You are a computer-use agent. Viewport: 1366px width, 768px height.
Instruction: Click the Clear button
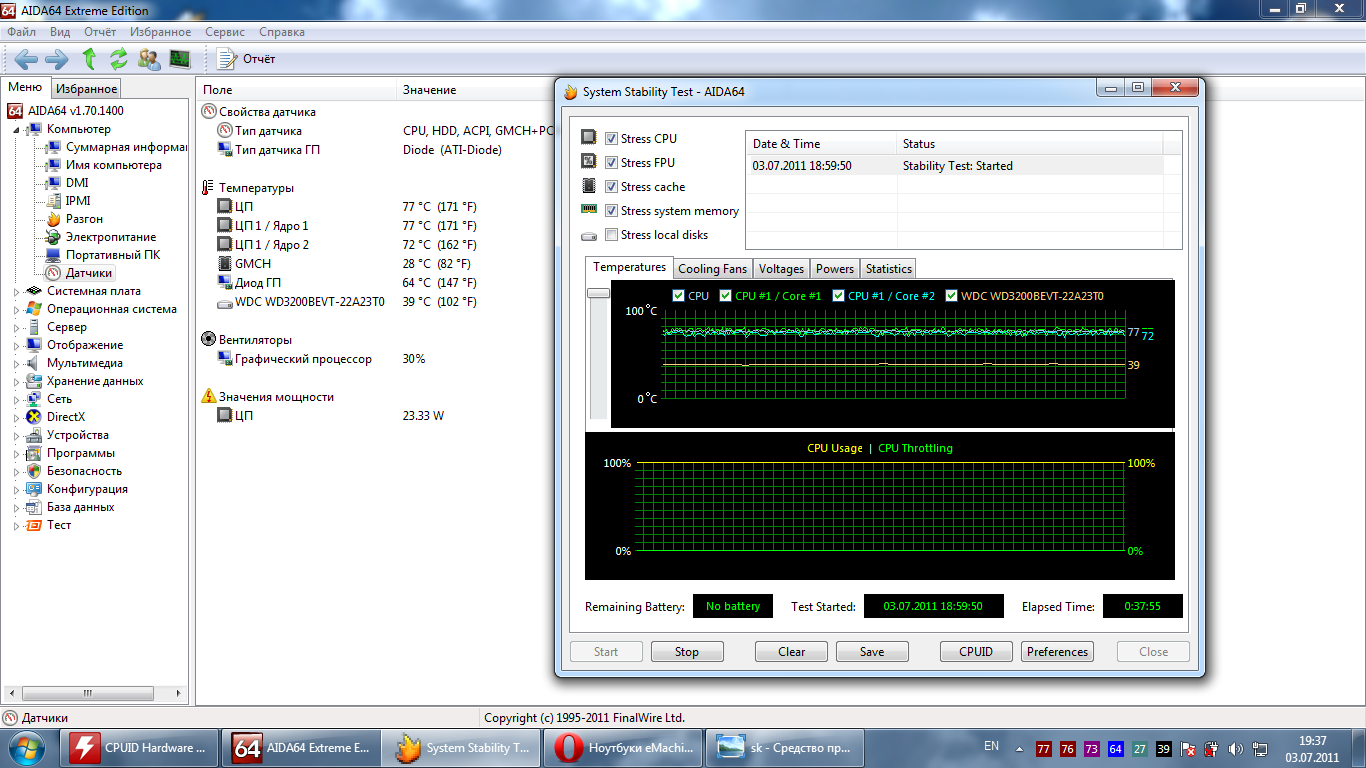tap(791, 652)
